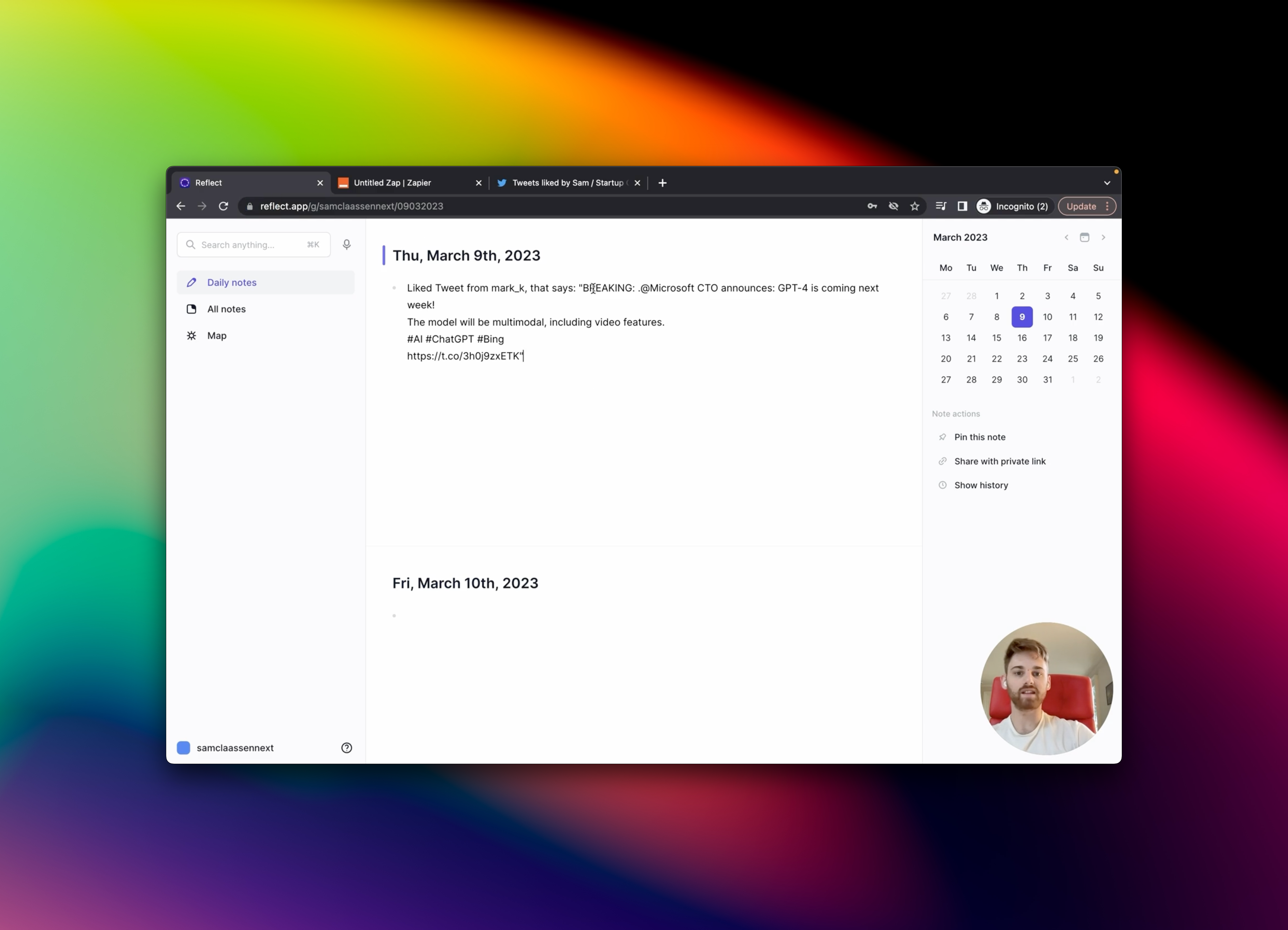This screenshot has height=930, width=1288.
Task: Close the Untitled Zap Zapier tab
Action: [x=478, y=183]
